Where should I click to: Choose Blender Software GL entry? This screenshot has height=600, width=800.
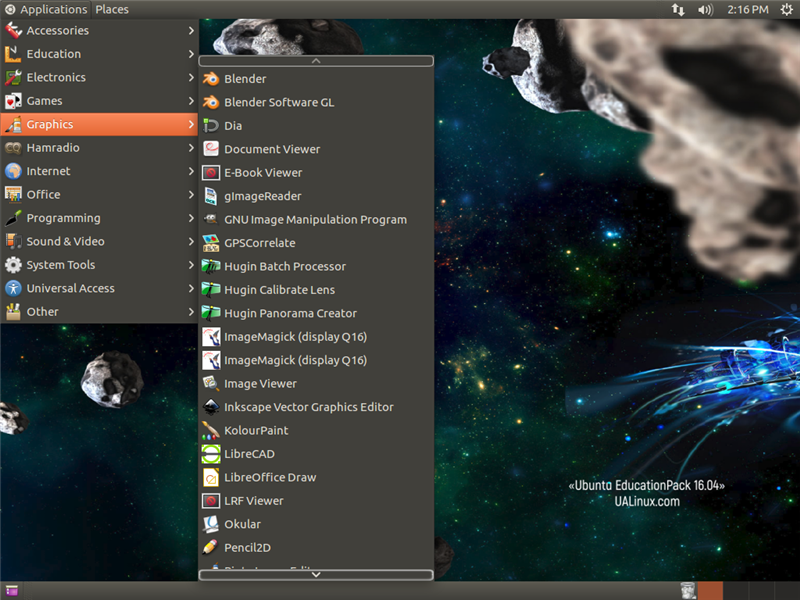tap(316, 102)
